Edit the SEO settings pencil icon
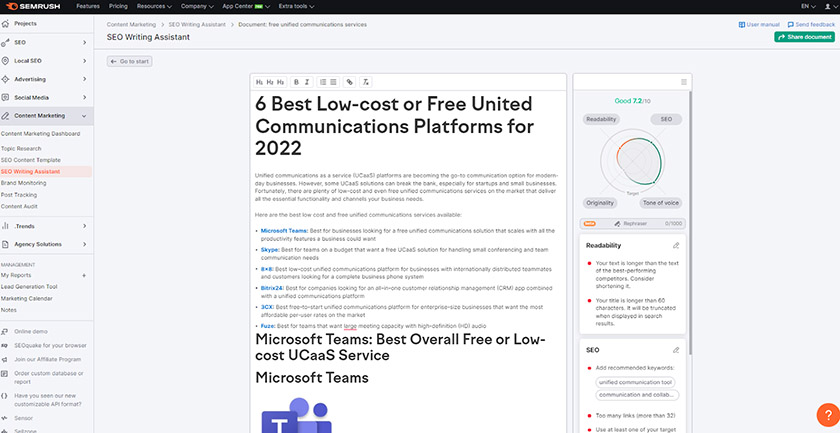Image resolution: width=840 pixels, height=433 pixels. [x=676, y=350]
